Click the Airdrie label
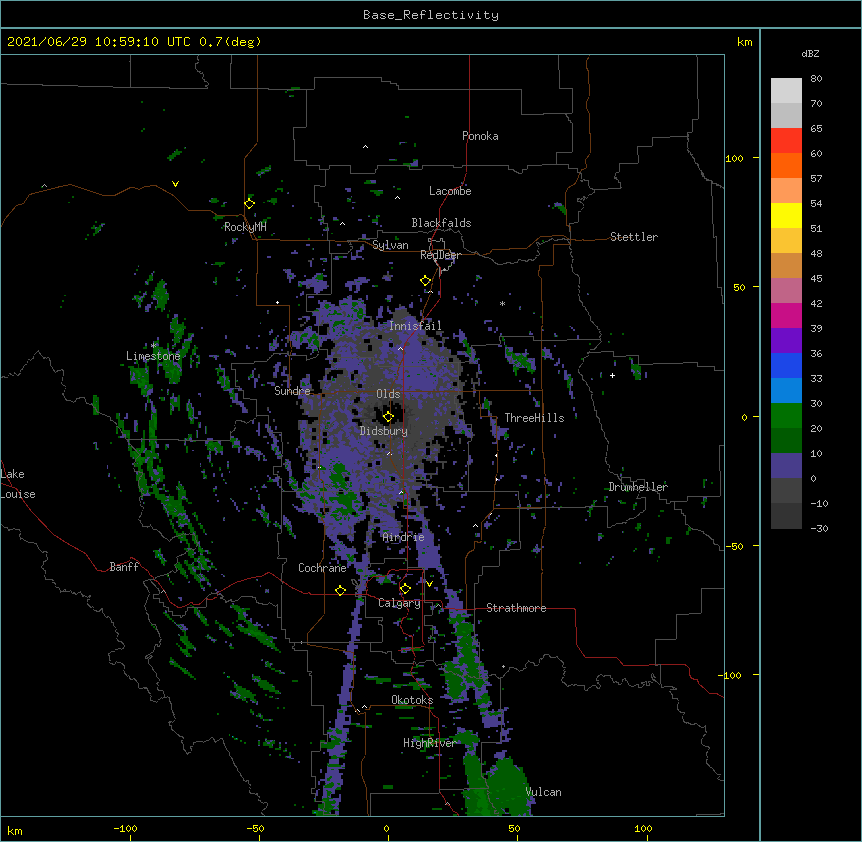The width and height of the screenshot is (862, 842). 403,537
